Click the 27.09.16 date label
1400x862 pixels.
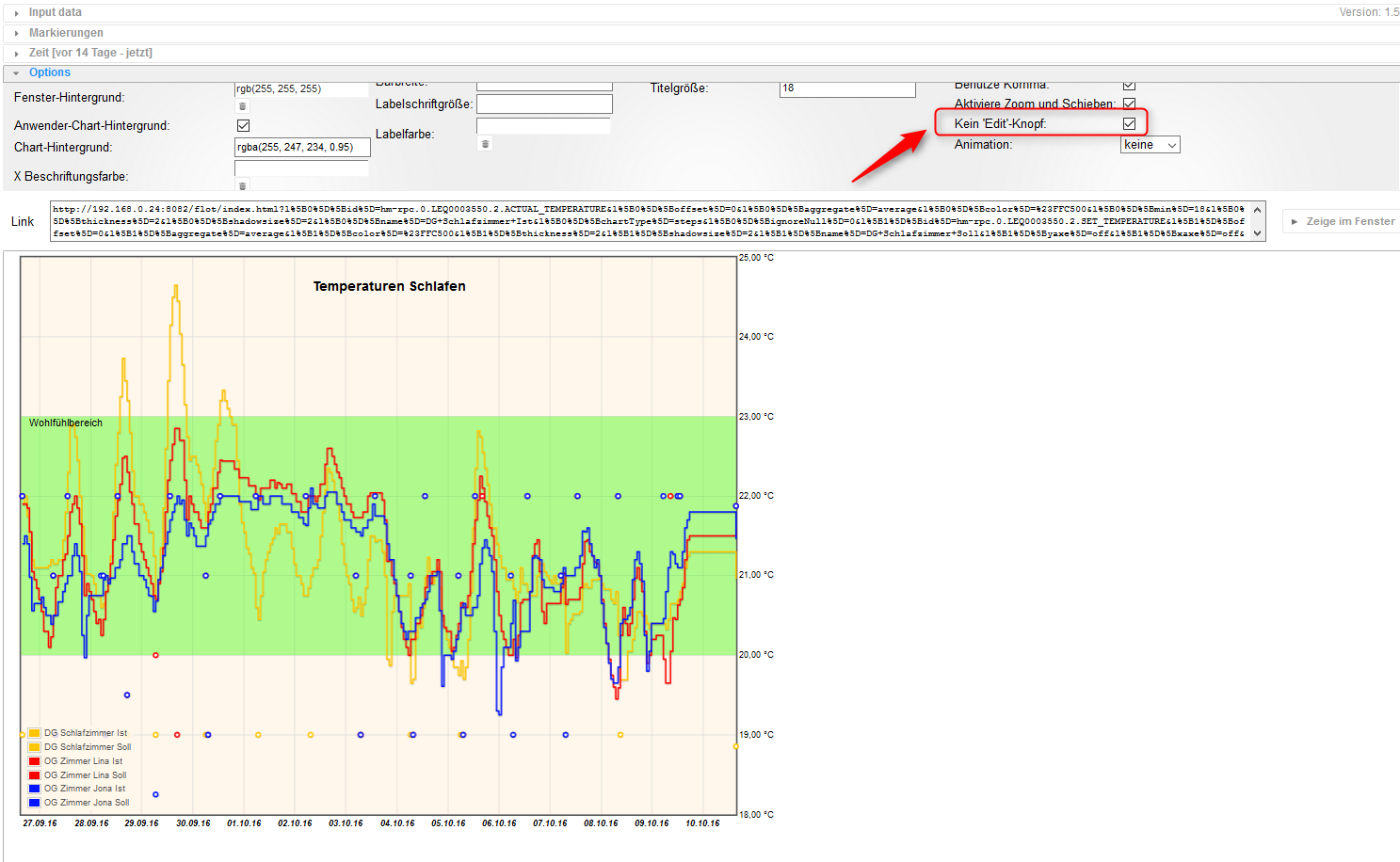[40, 823]
